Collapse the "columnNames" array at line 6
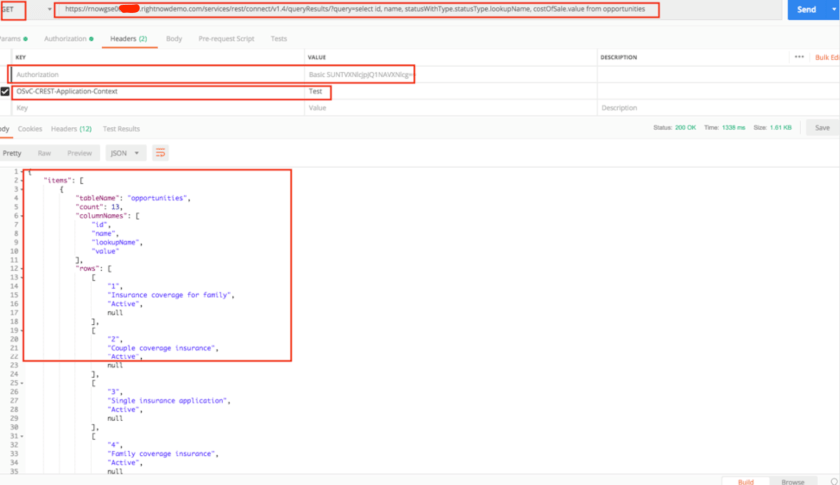Image resolution: width=840 pixels, height=485 pixels. pyautogui.click(x=20, y=215)
